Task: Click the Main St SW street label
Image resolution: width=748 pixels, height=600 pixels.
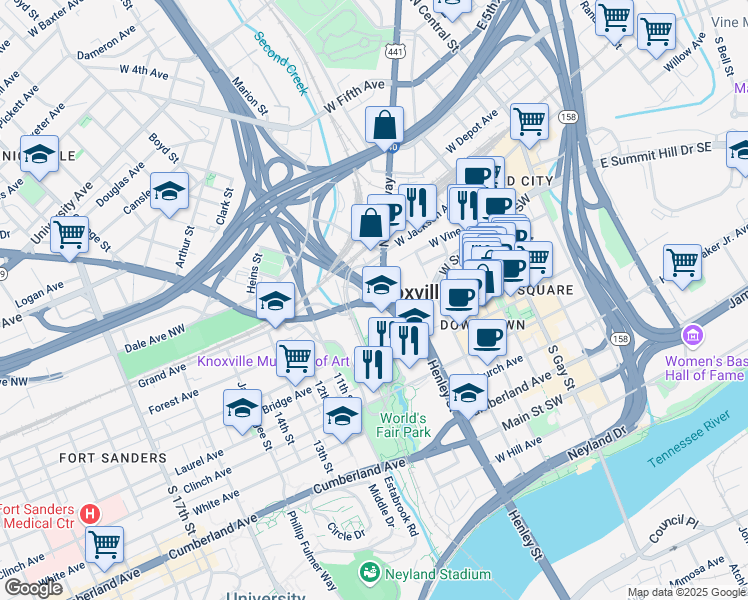Action: [532, 414]
